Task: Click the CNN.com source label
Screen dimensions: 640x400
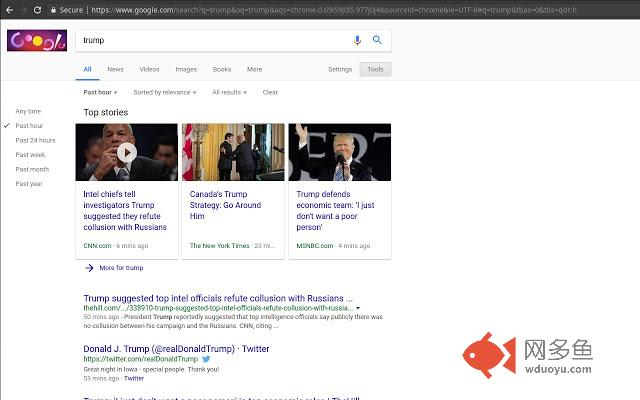Action: [97, 246]
